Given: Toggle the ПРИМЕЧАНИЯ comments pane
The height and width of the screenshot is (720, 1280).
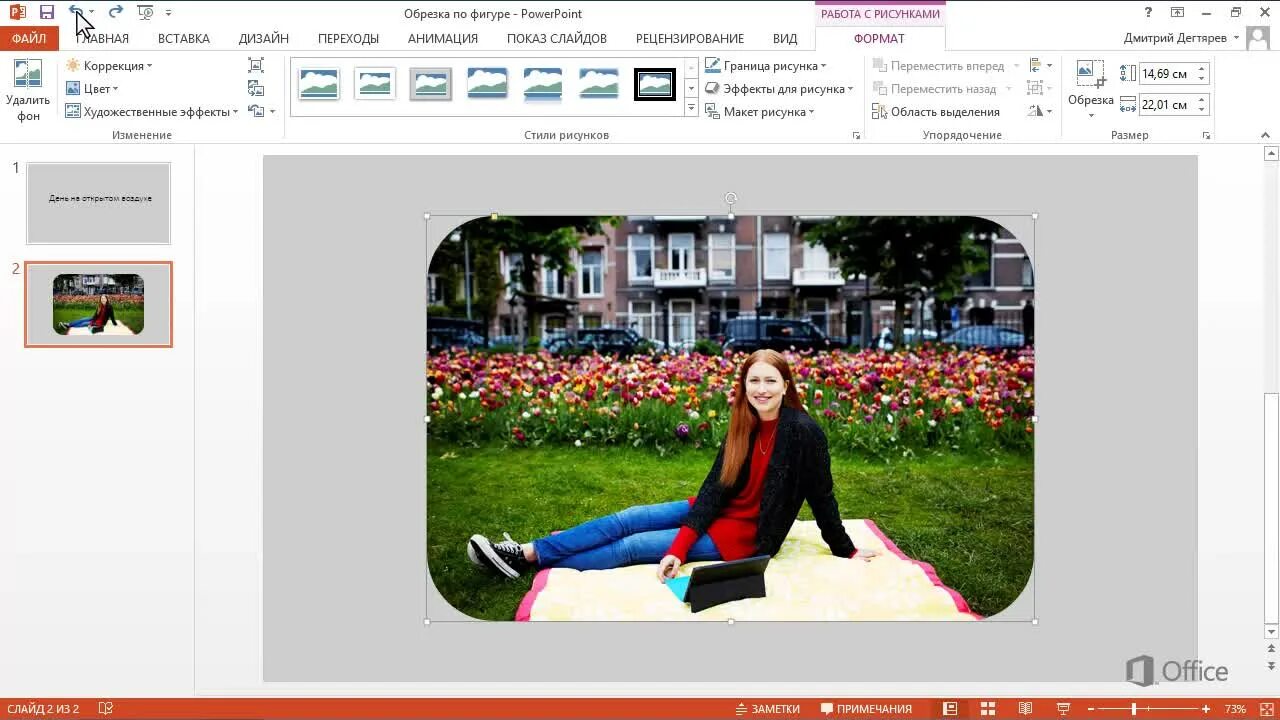Looking at the screenshot, I should 866,709.
